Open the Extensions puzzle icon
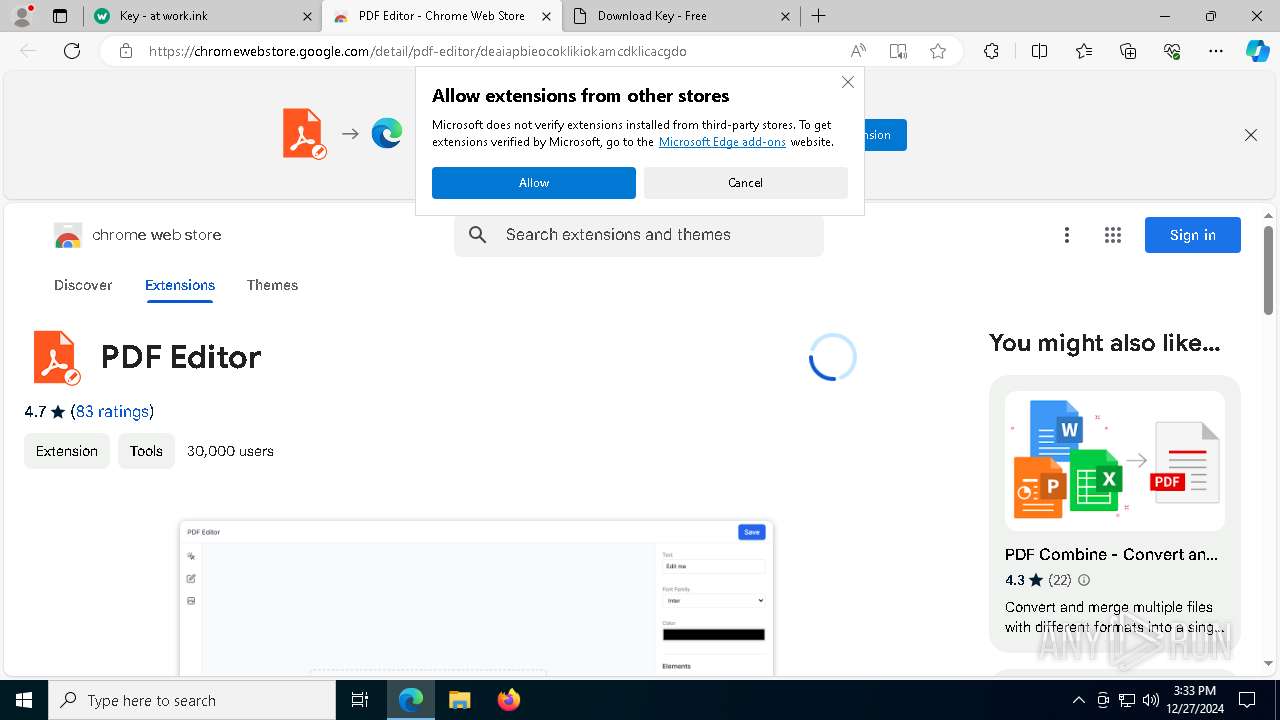Image resolution: width=1280 pixels, height=720 pixels. (991, 51)
